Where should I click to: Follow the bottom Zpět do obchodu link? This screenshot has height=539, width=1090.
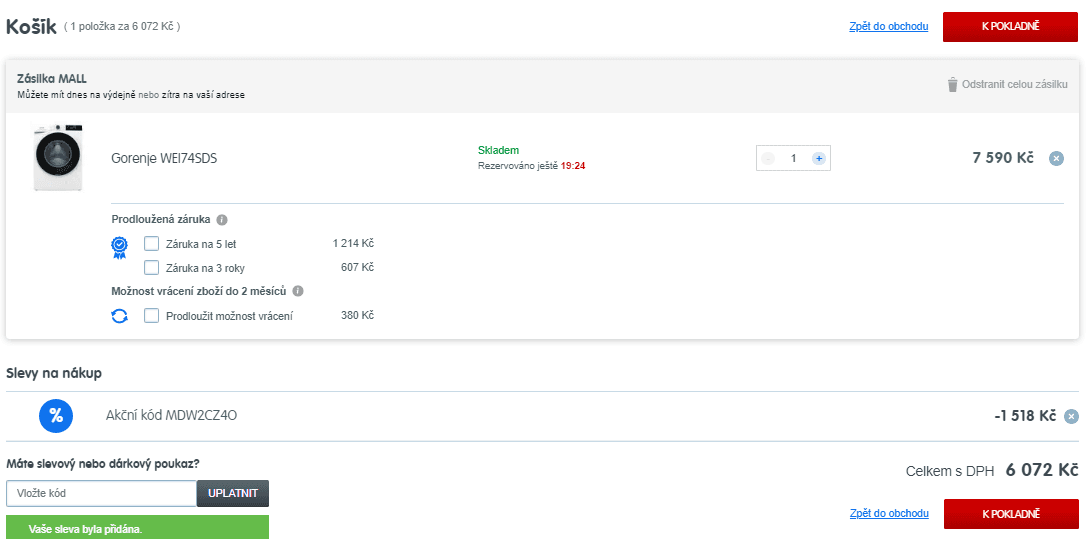pyautogui.click(x=889, y=513)
